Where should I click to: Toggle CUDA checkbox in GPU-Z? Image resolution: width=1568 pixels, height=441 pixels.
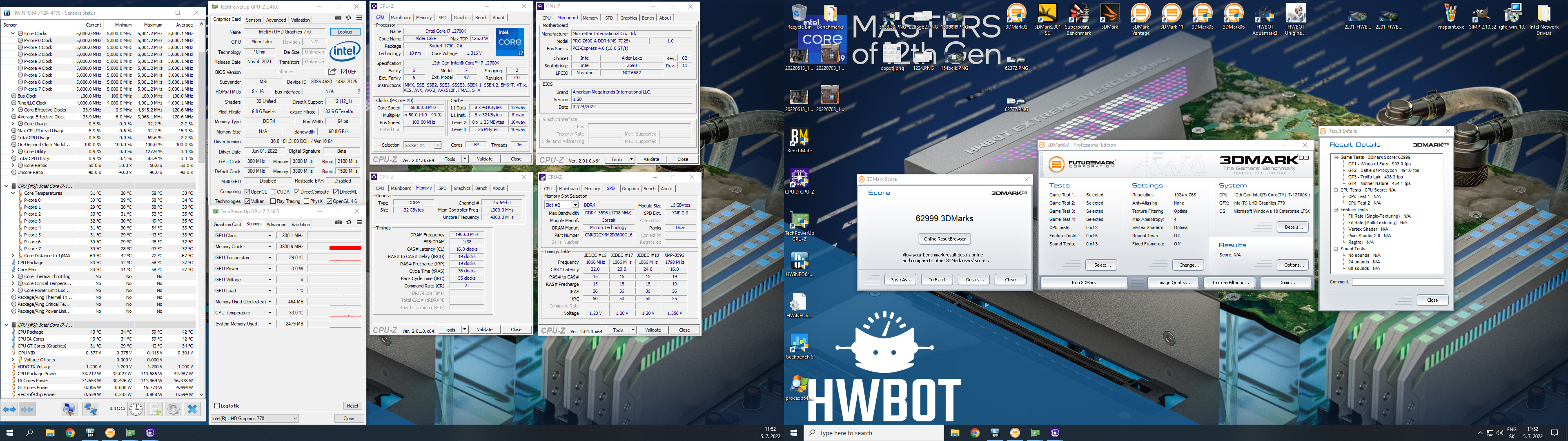tap(273, 191)
